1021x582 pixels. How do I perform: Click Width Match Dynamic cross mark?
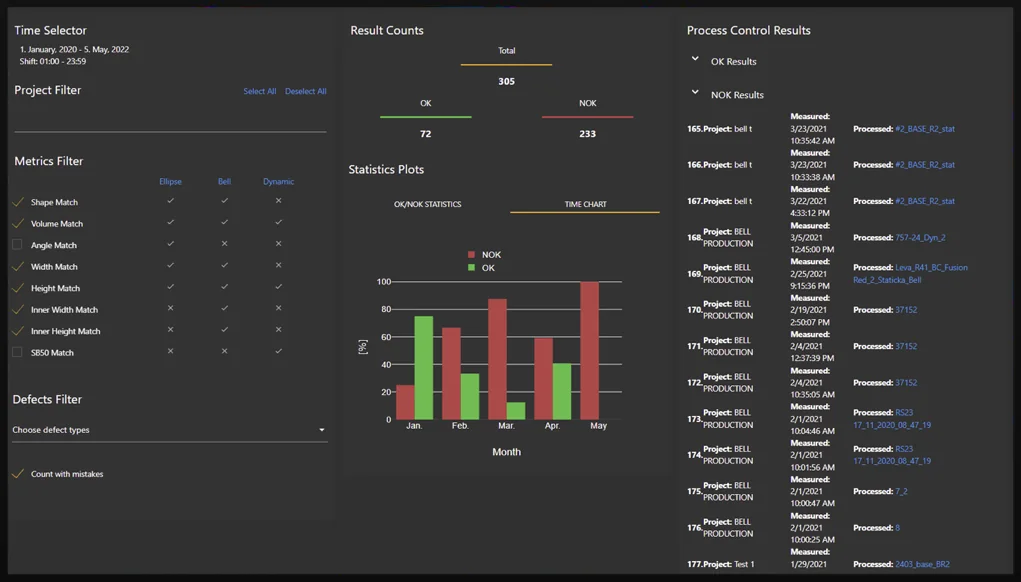click(x=278, y=265)
